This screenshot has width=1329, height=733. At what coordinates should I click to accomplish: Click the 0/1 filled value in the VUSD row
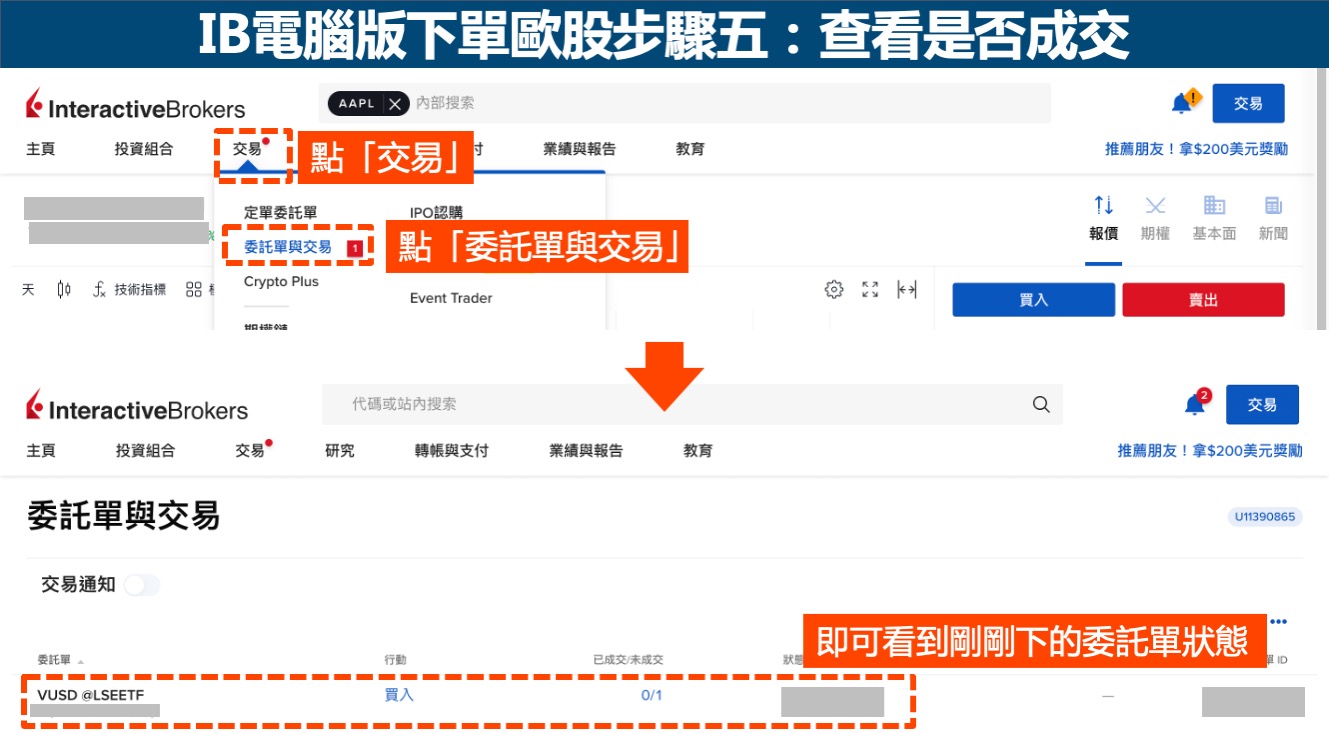coord(652,694)
